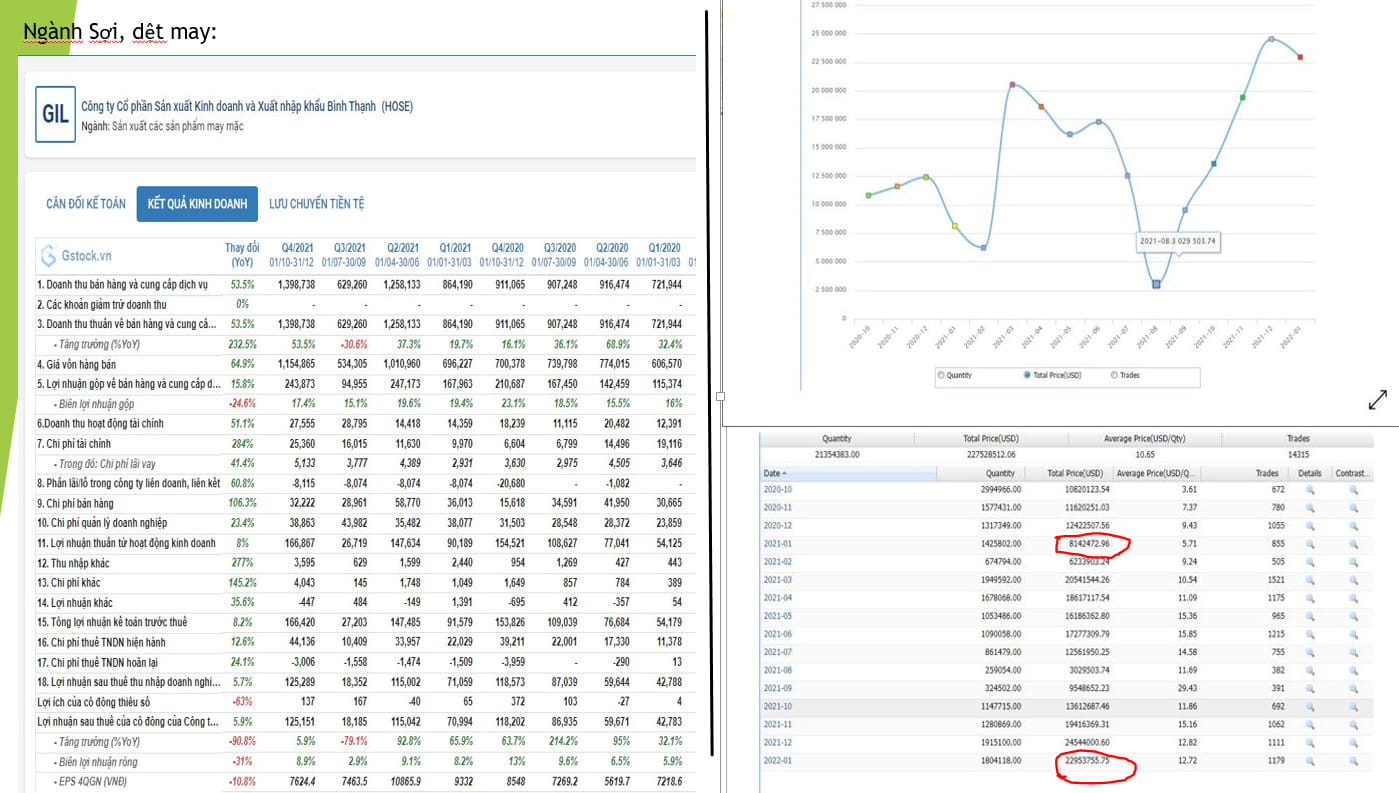The width and height of the screenshot is (1399, 793).
Task: Click the chart expand arrows icon
Action: pos(1377,400)
